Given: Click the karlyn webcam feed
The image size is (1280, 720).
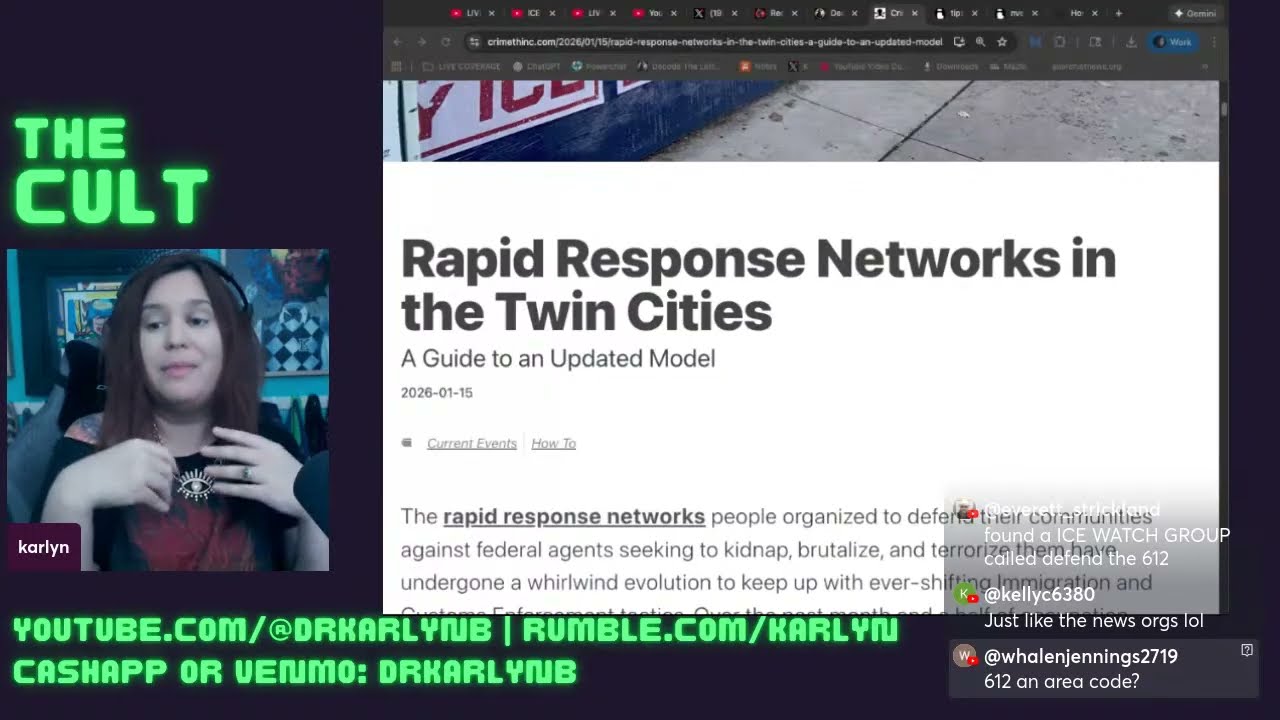Looking at the screenshot, I should (x=168, y=410).
